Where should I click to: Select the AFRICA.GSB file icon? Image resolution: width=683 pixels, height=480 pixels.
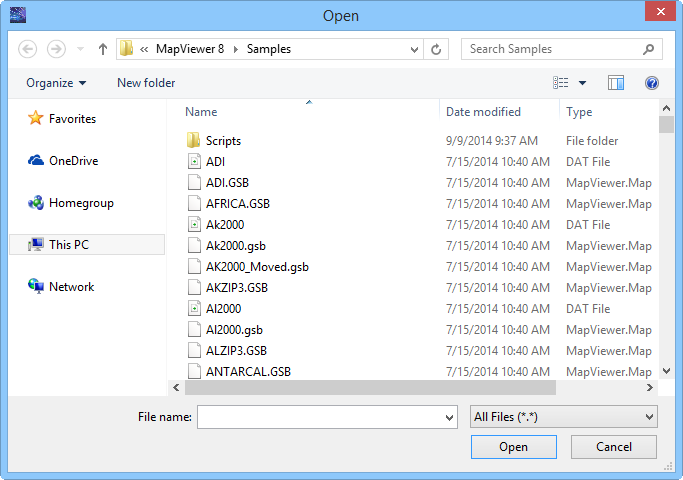(x=194, y=203)
